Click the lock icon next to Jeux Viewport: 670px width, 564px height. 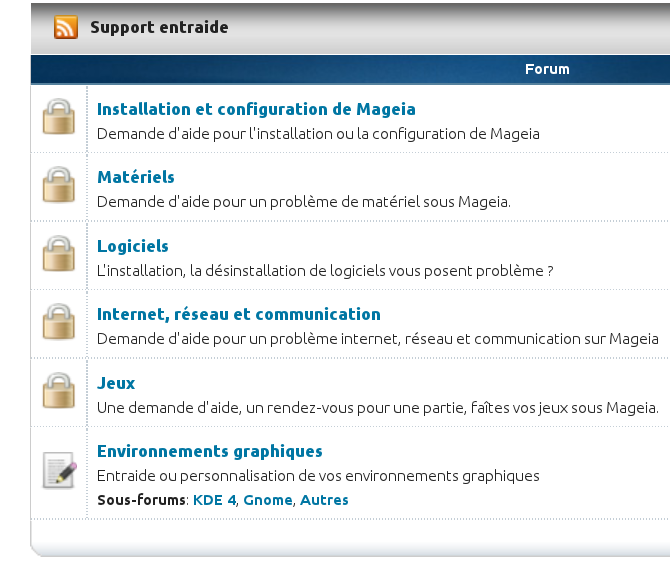pos(59,391)
